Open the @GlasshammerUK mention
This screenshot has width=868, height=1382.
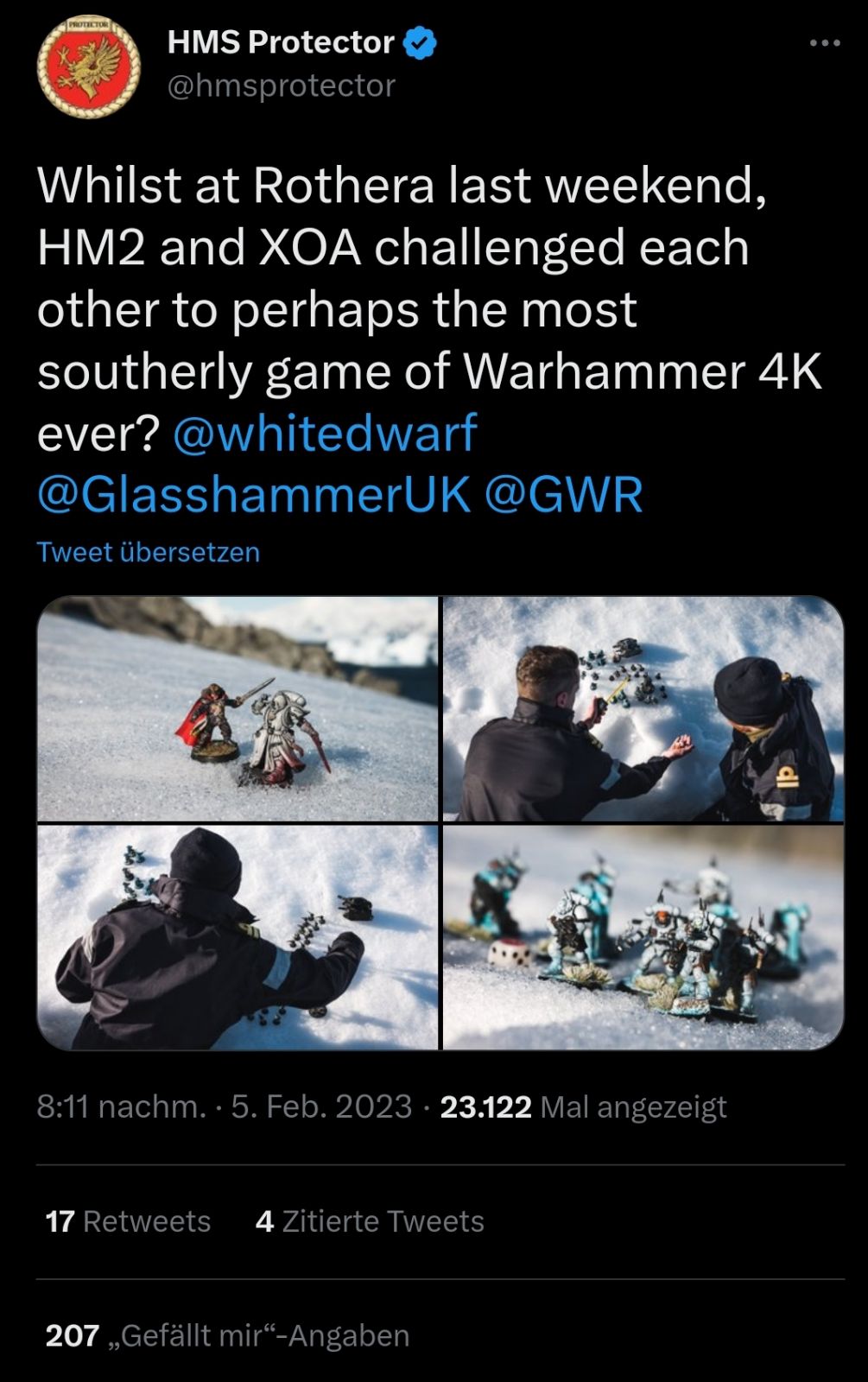click(x=254, y=495)
